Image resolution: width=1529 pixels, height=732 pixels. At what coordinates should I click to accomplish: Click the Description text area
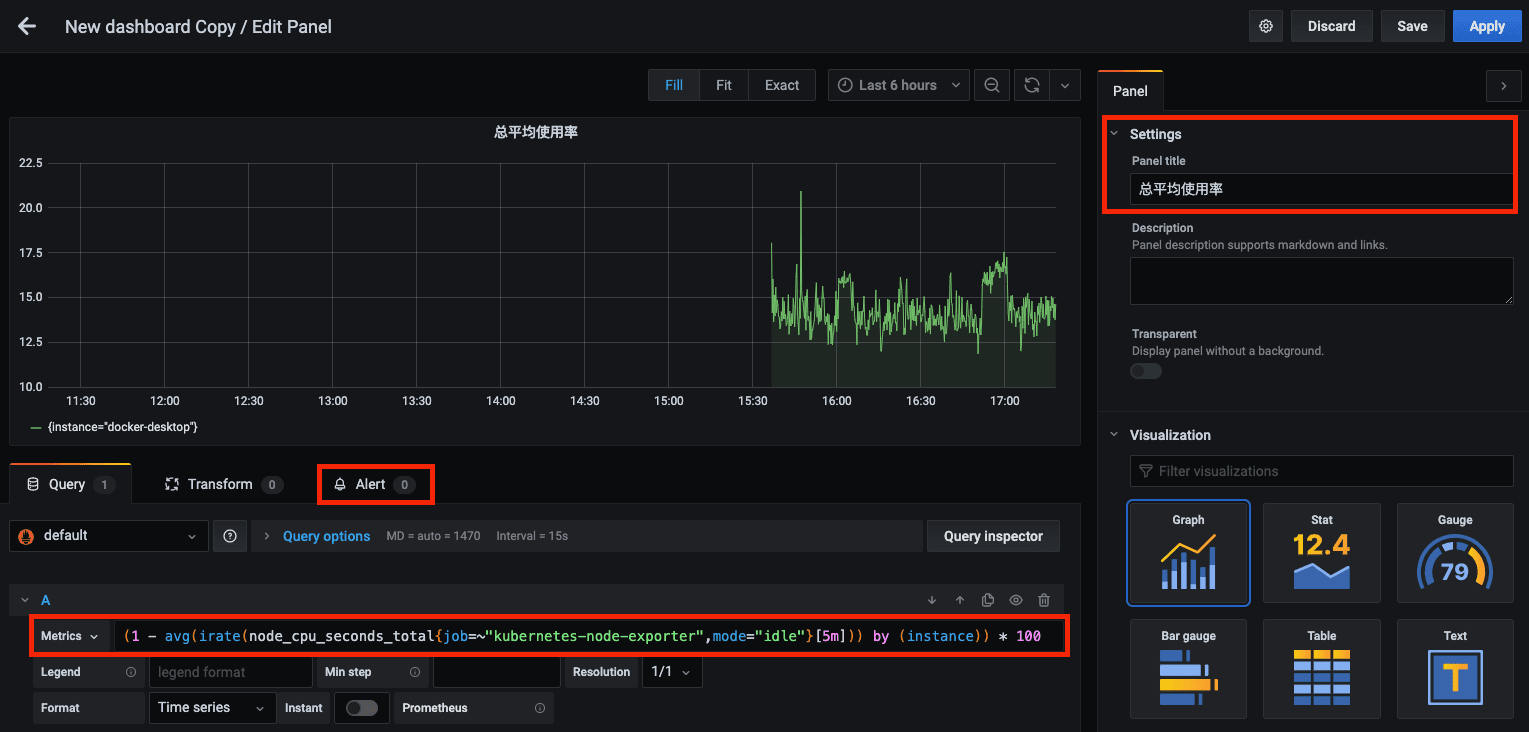tap(1321, 281)
